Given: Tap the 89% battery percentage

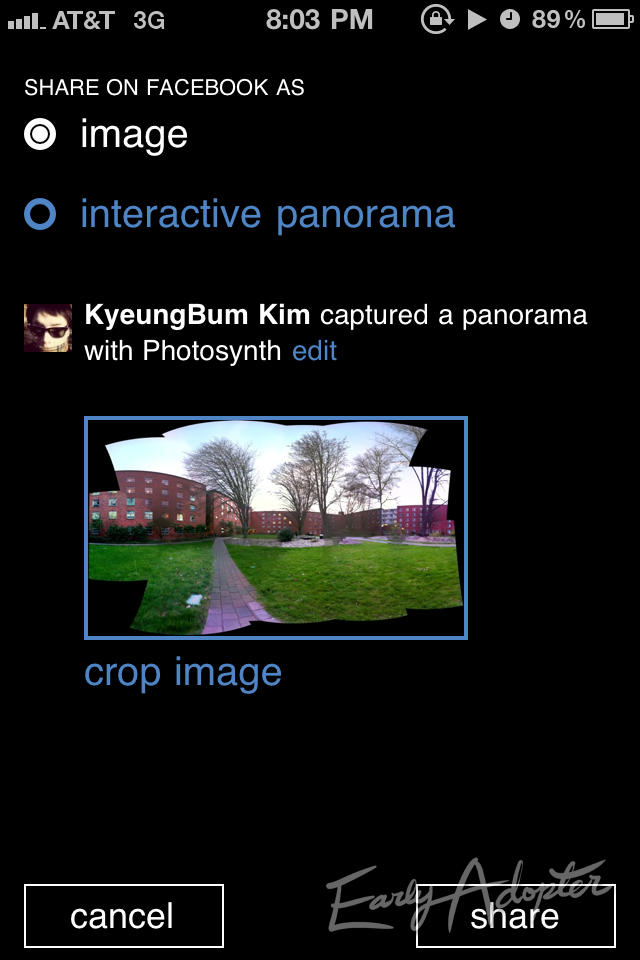Looking at the screenshot, I should pyautogui.click(x=558, y=20).
